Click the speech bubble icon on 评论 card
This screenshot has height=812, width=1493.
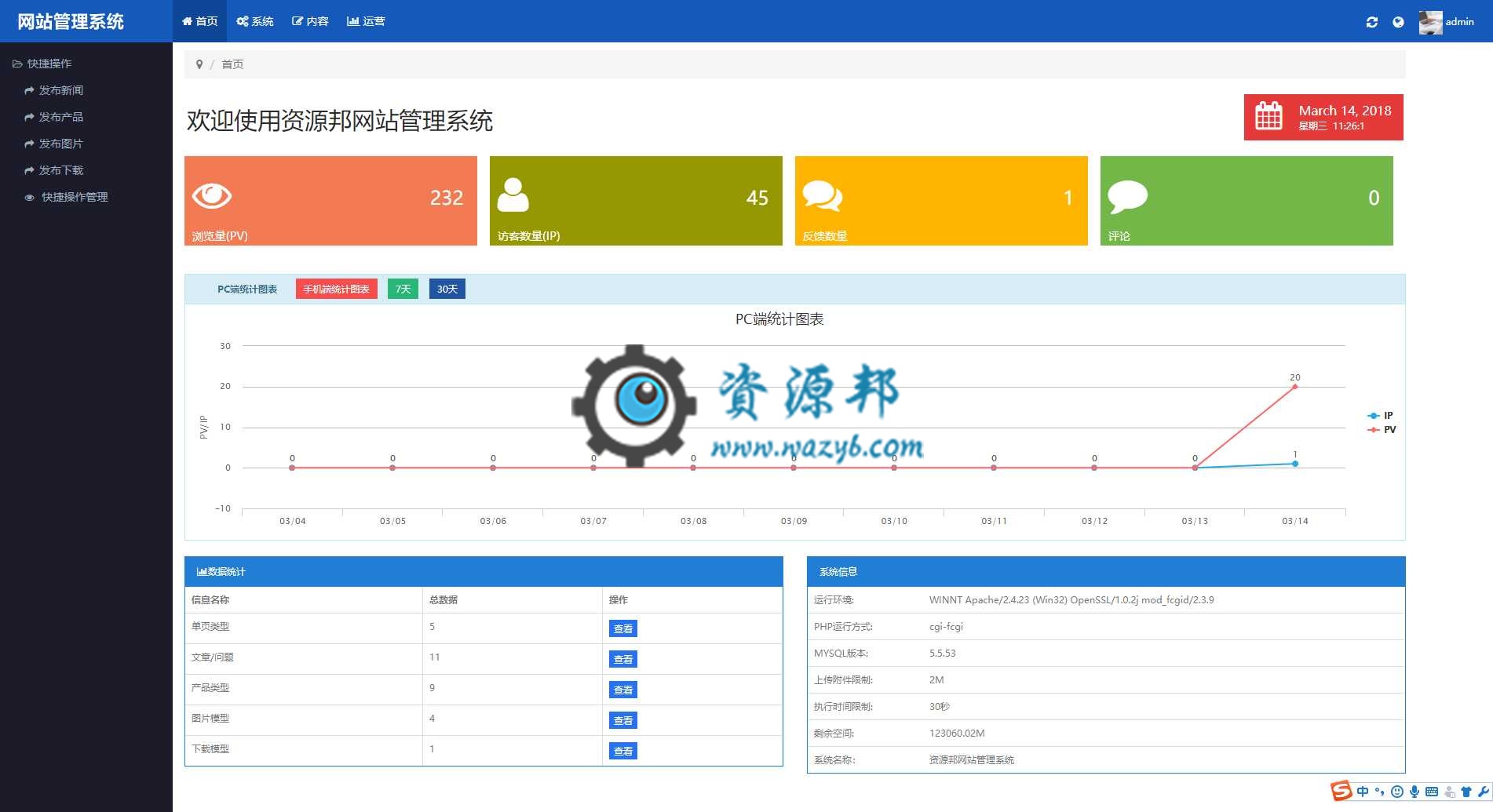tap(1127, 196)
